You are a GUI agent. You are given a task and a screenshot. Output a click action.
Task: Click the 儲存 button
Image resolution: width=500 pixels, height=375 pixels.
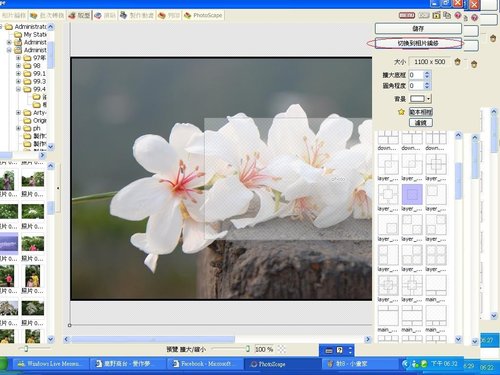(418, 29)
